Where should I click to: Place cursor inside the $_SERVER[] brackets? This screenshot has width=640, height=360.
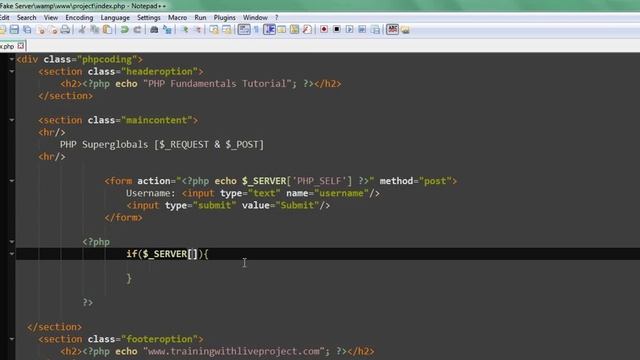pos(193,254)
